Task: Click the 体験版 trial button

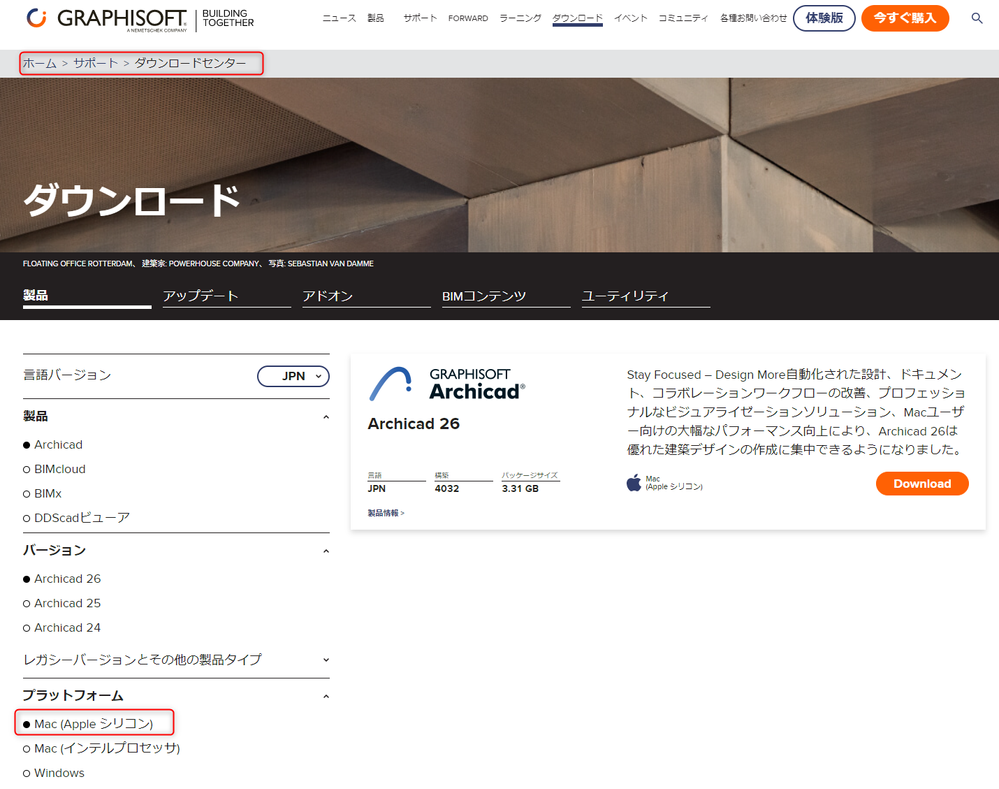Action: 824,18
